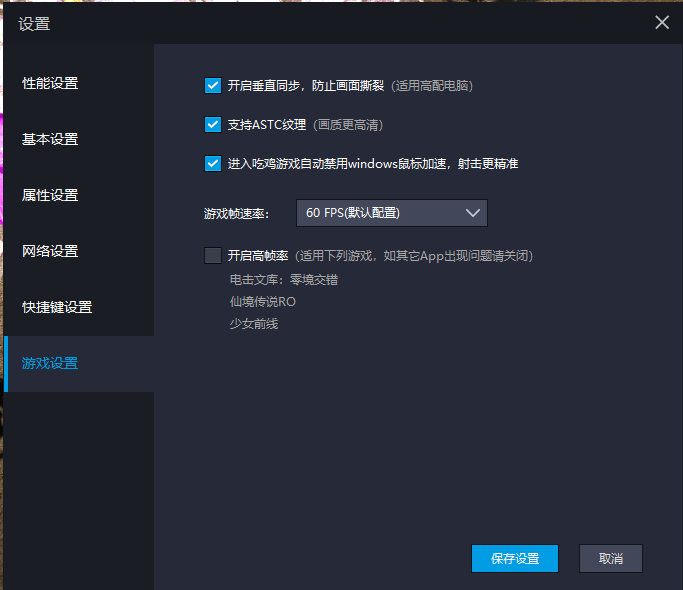Open the 60 FPS(默认配置) combo box

[x=380, y=213]
